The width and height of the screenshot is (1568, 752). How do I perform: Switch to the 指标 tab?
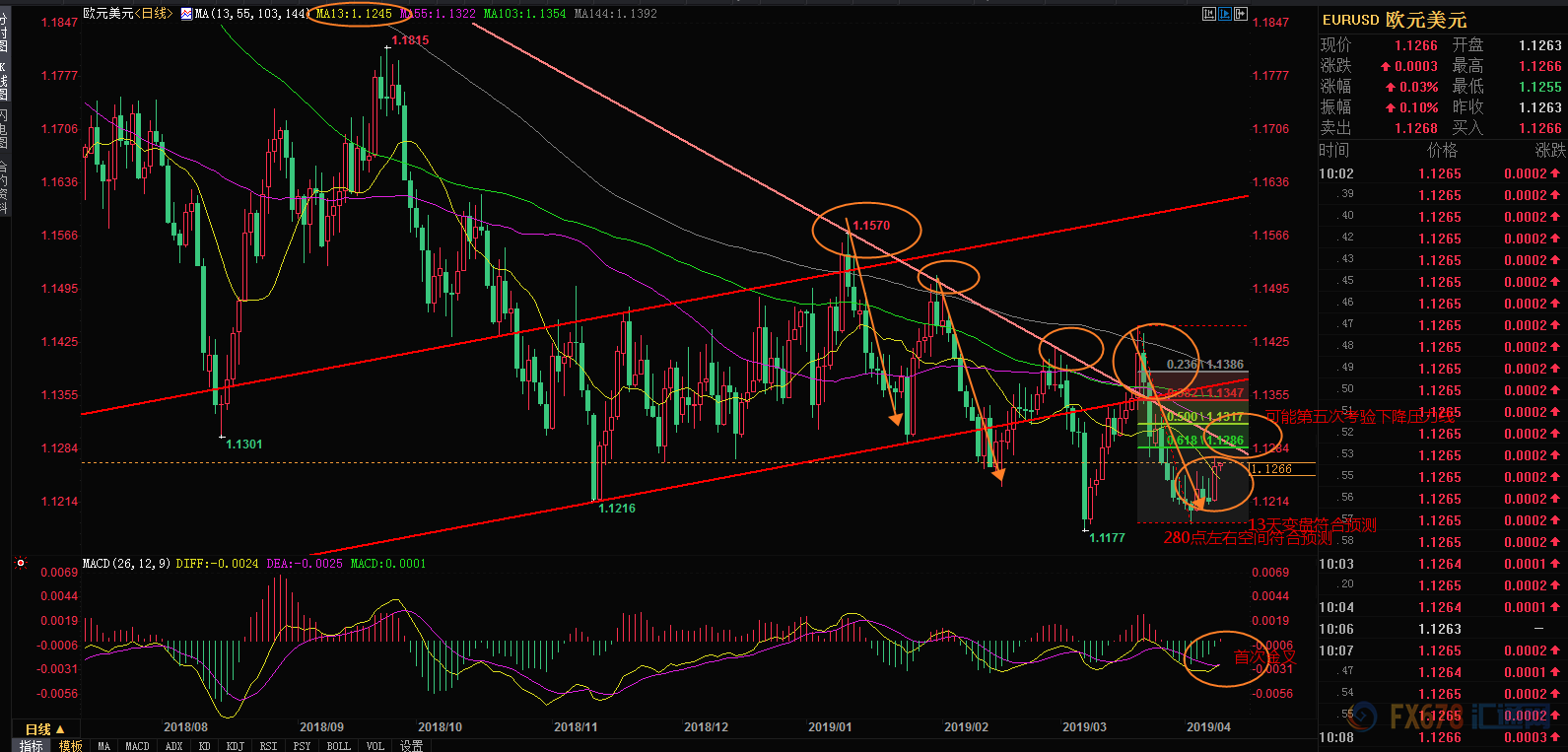coord(32,746)
